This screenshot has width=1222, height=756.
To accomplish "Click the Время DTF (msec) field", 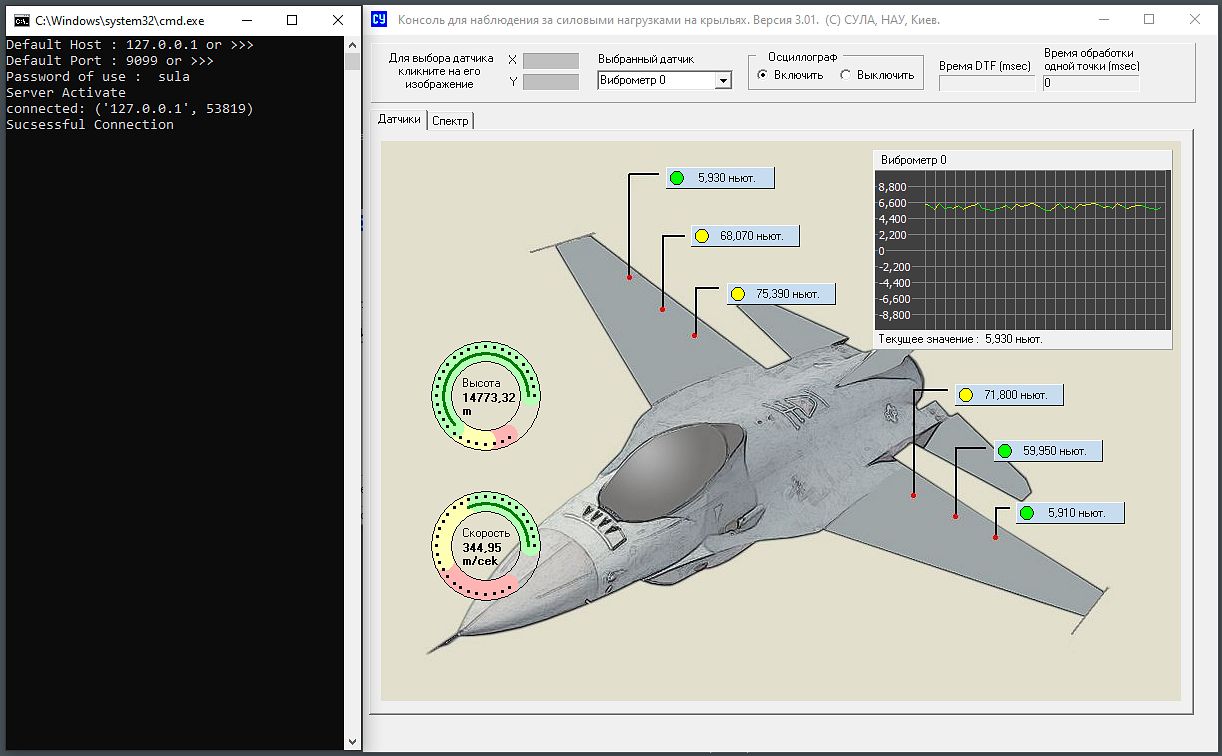I will coord(986,84).
